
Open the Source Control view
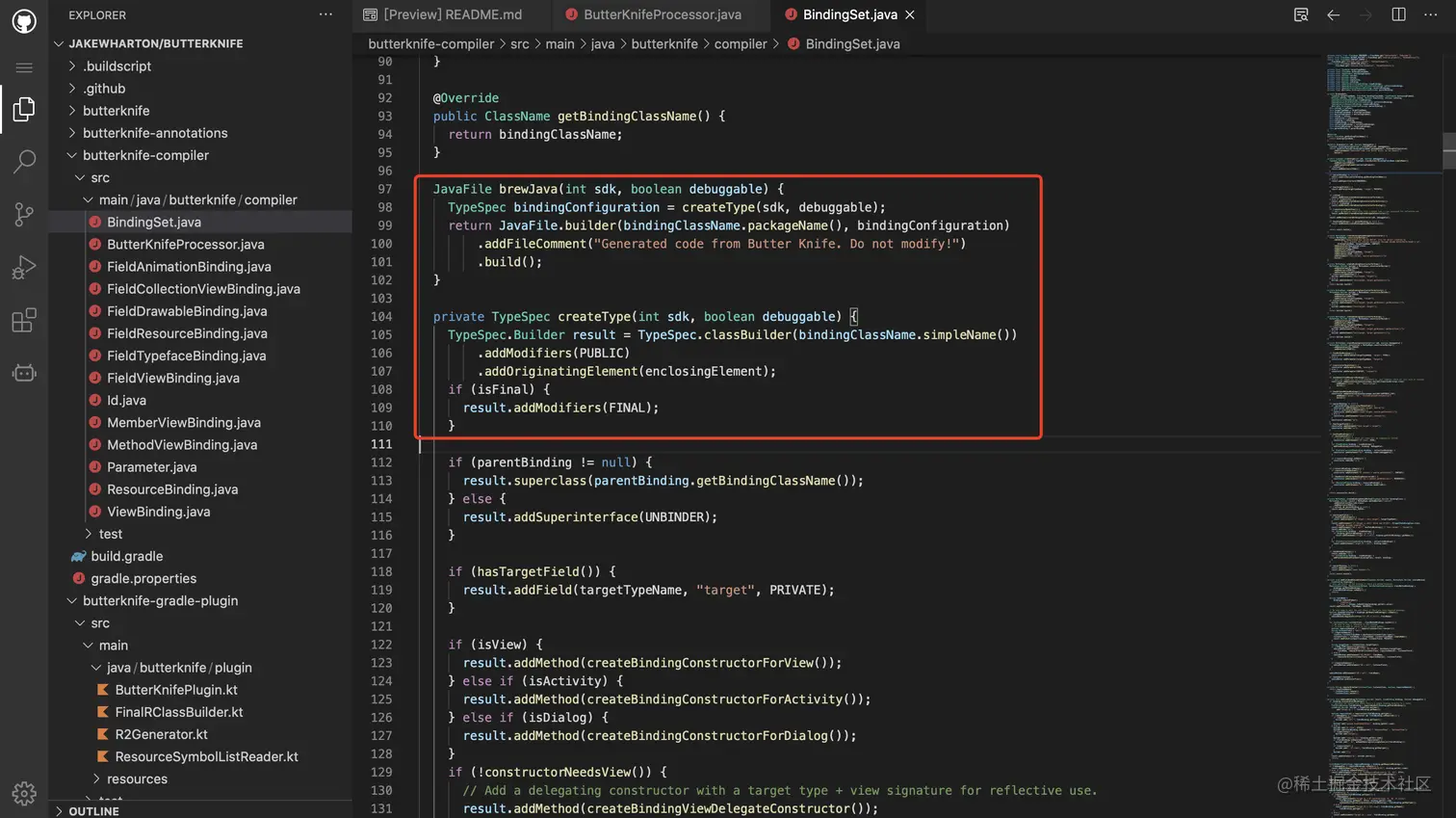pos(24,214)
